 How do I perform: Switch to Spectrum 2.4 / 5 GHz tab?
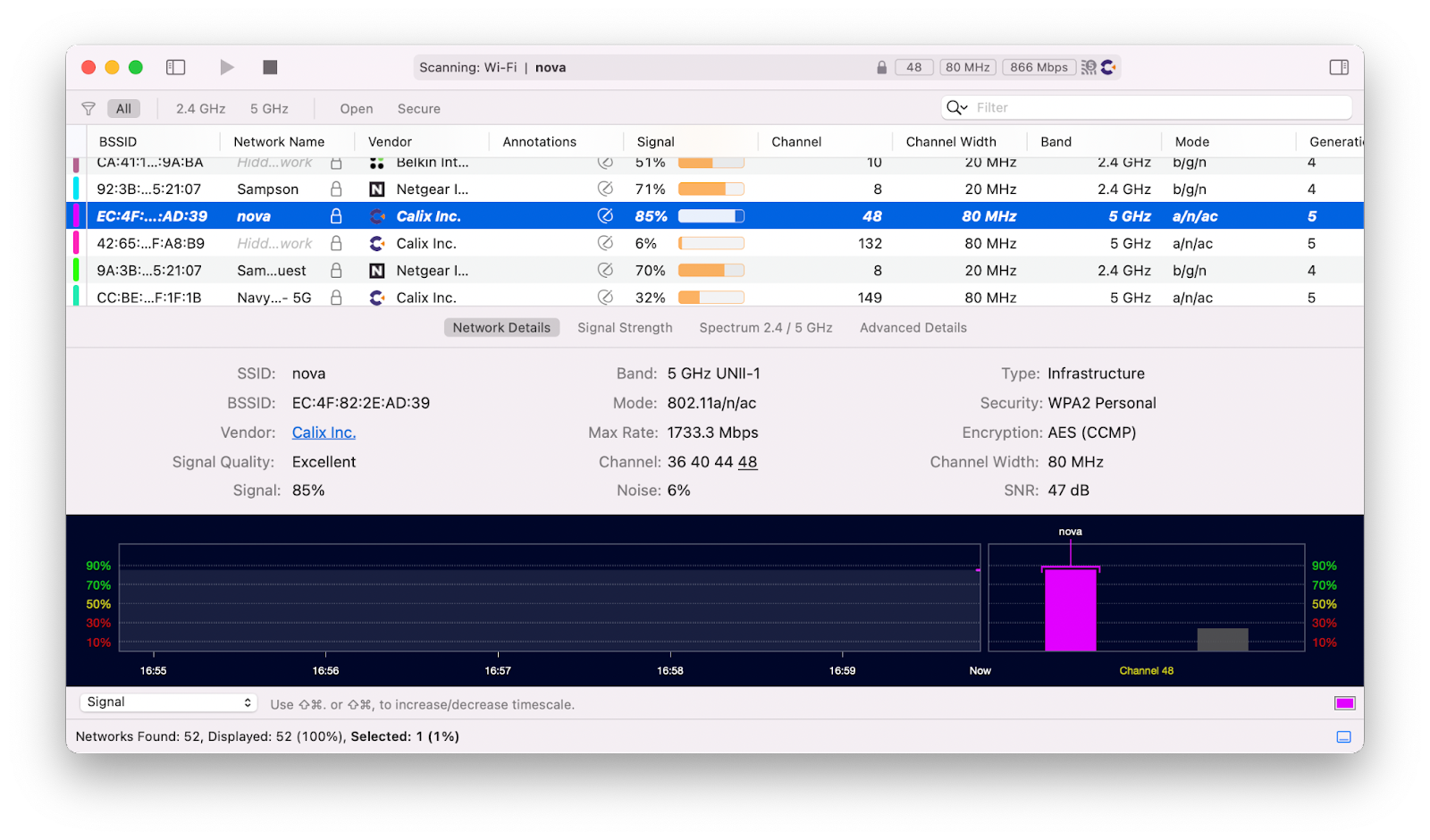coord(766,328)
